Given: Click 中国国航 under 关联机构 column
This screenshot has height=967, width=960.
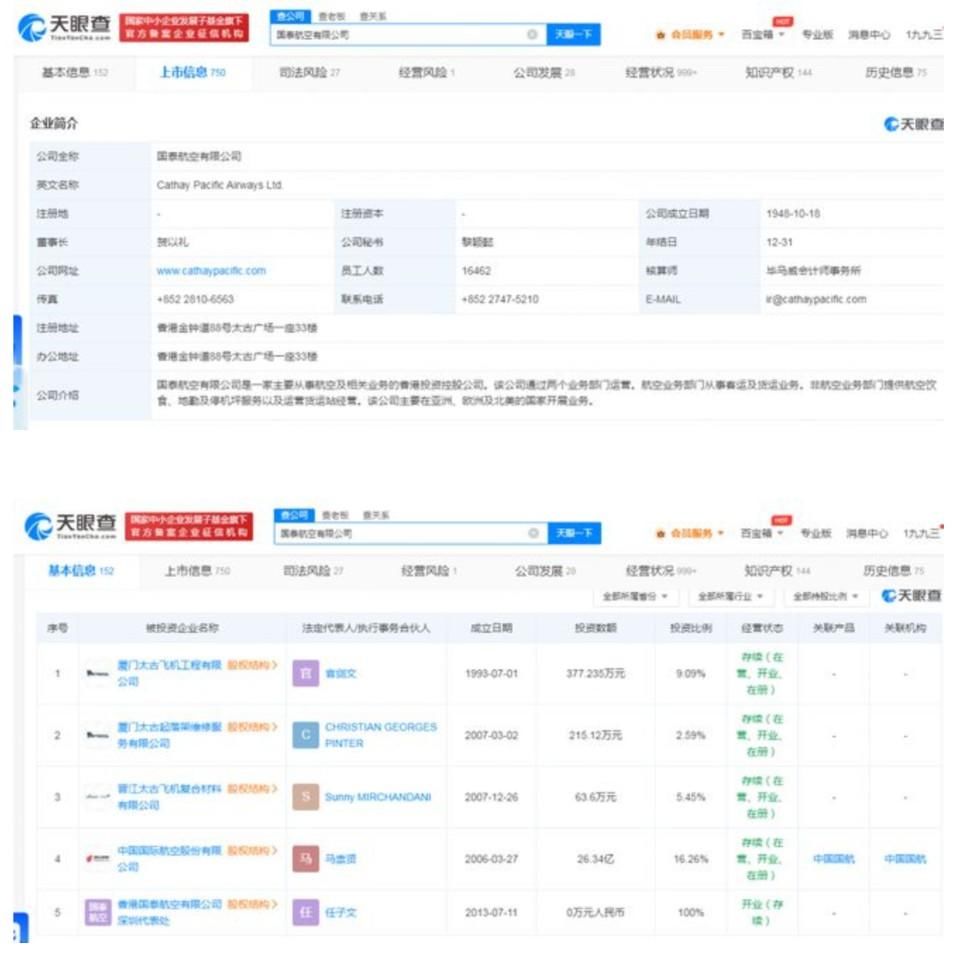Looking at the screenshot, I should click(905, 858).
